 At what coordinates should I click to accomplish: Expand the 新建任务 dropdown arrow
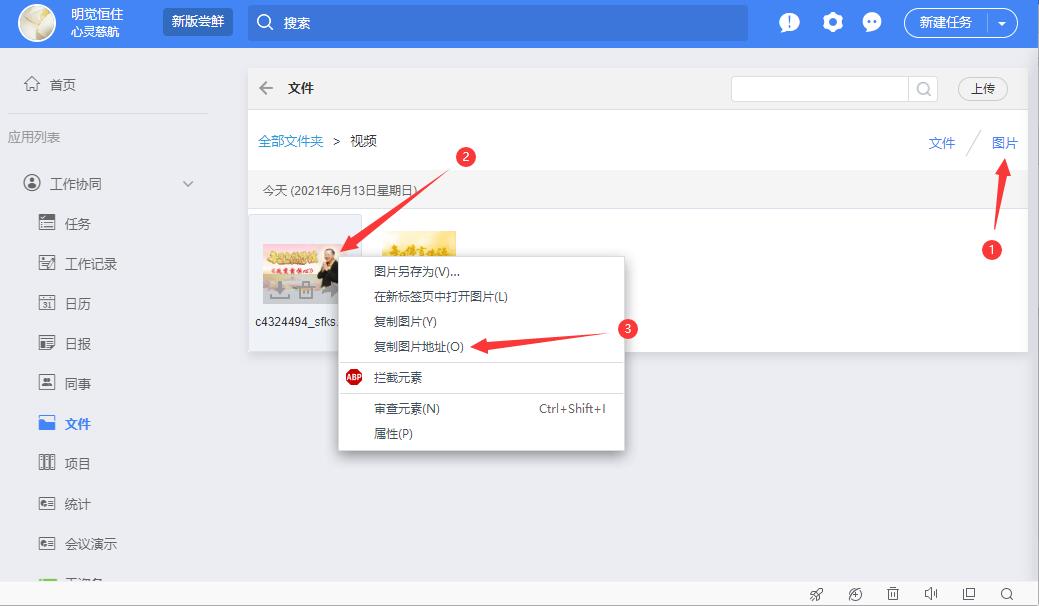[x=1003, y=24]
